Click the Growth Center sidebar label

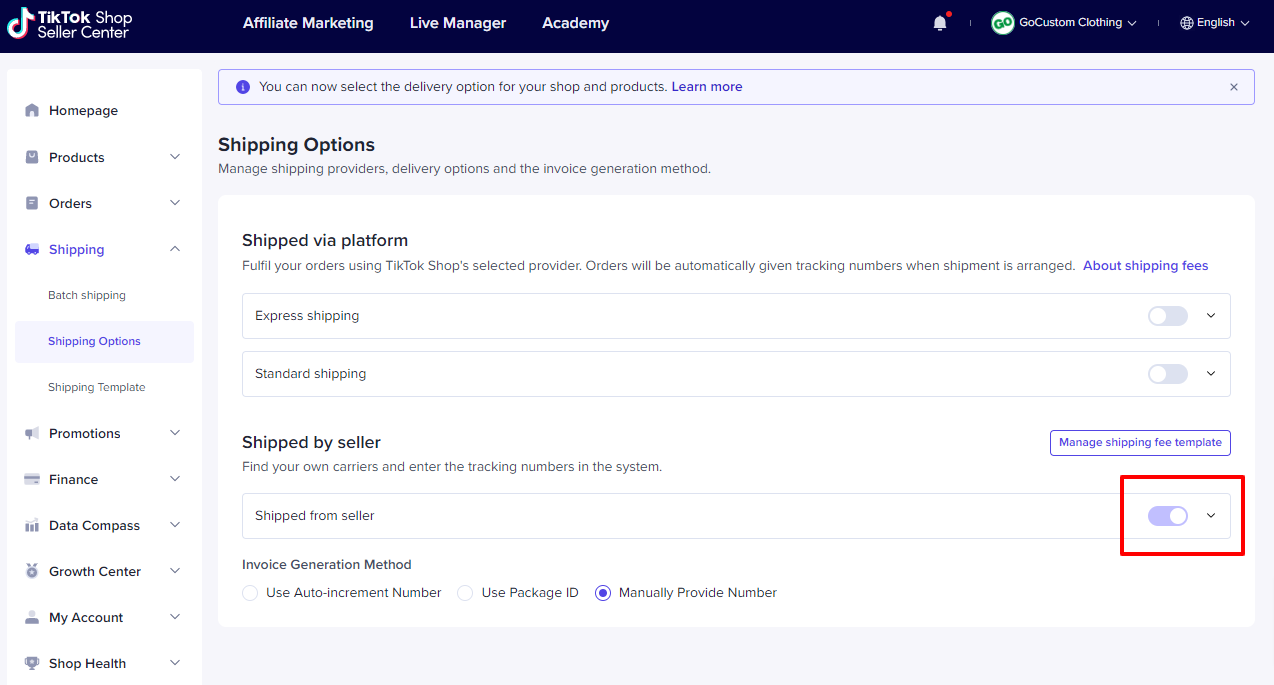95,571
